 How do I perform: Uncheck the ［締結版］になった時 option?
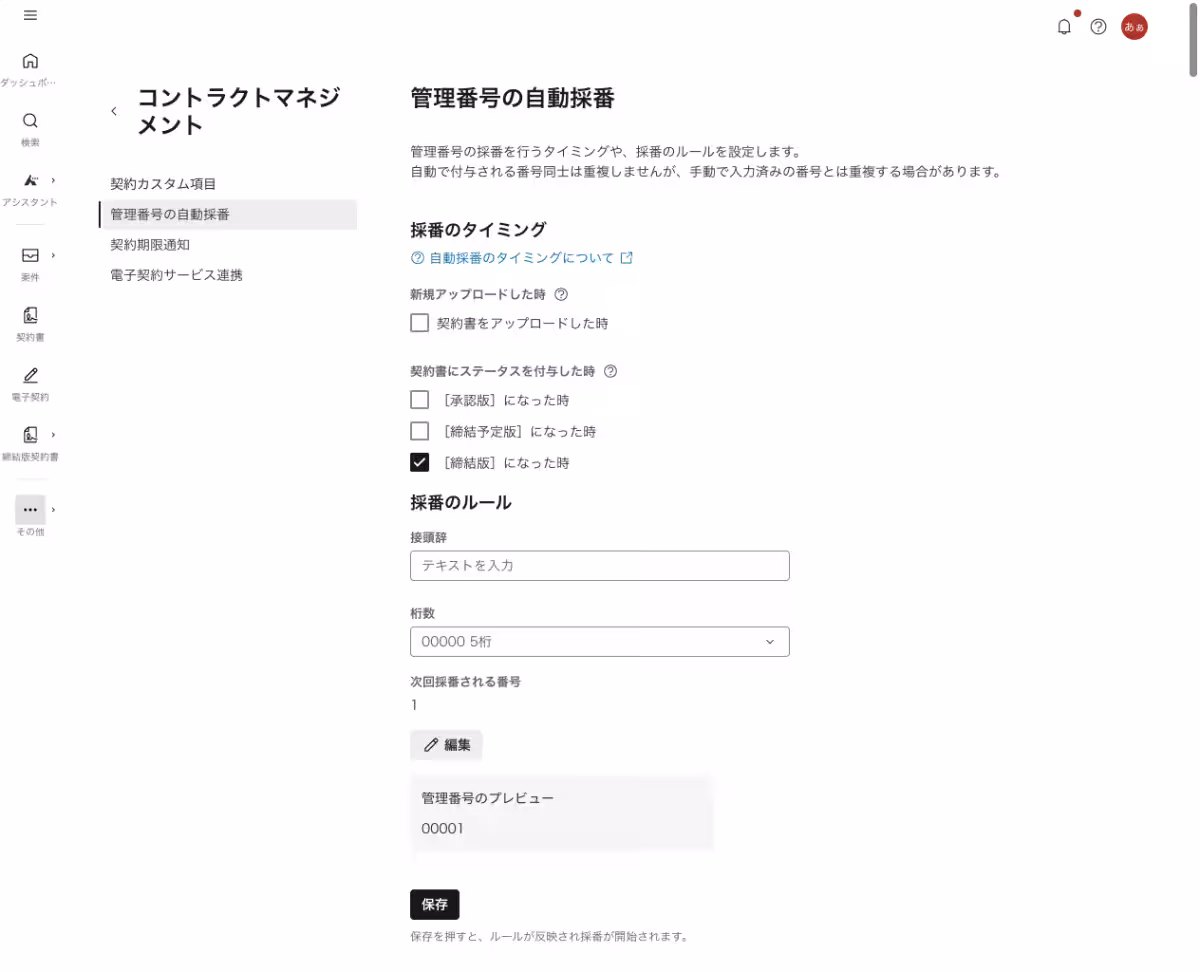(x=419, y=462)
